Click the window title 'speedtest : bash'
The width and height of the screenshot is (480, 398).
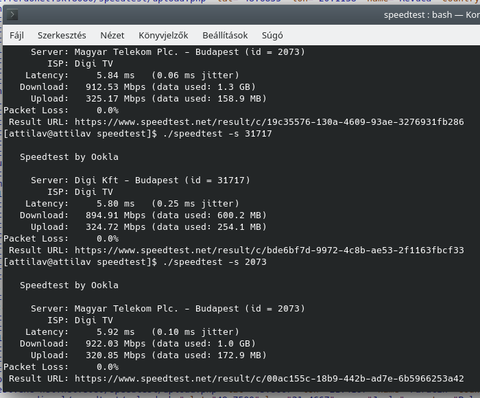pos(418,15)
